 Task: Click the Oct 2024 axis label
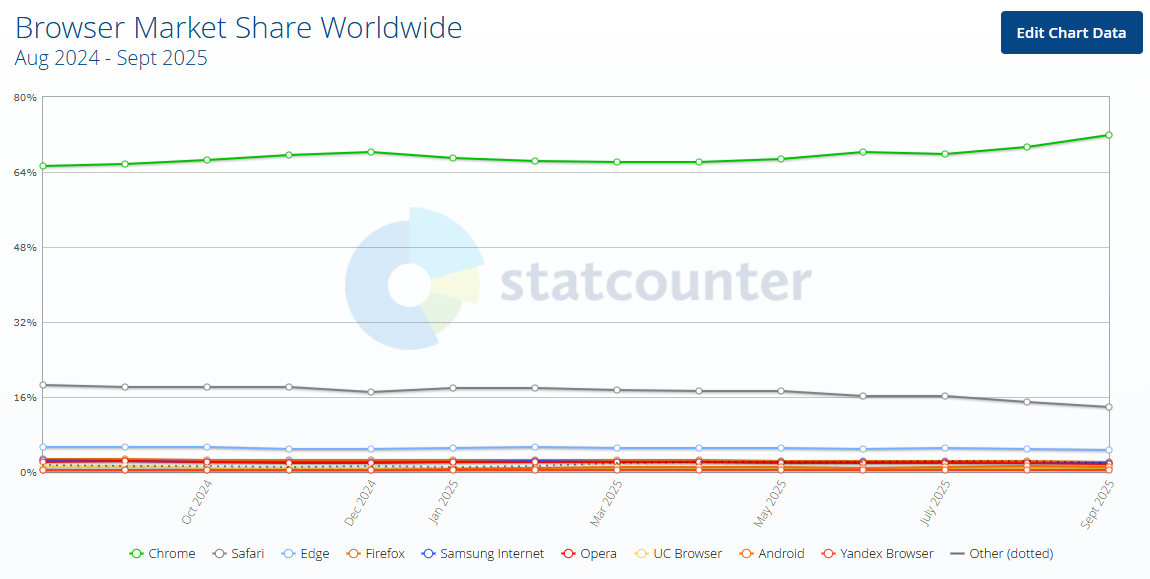(197, 500)
